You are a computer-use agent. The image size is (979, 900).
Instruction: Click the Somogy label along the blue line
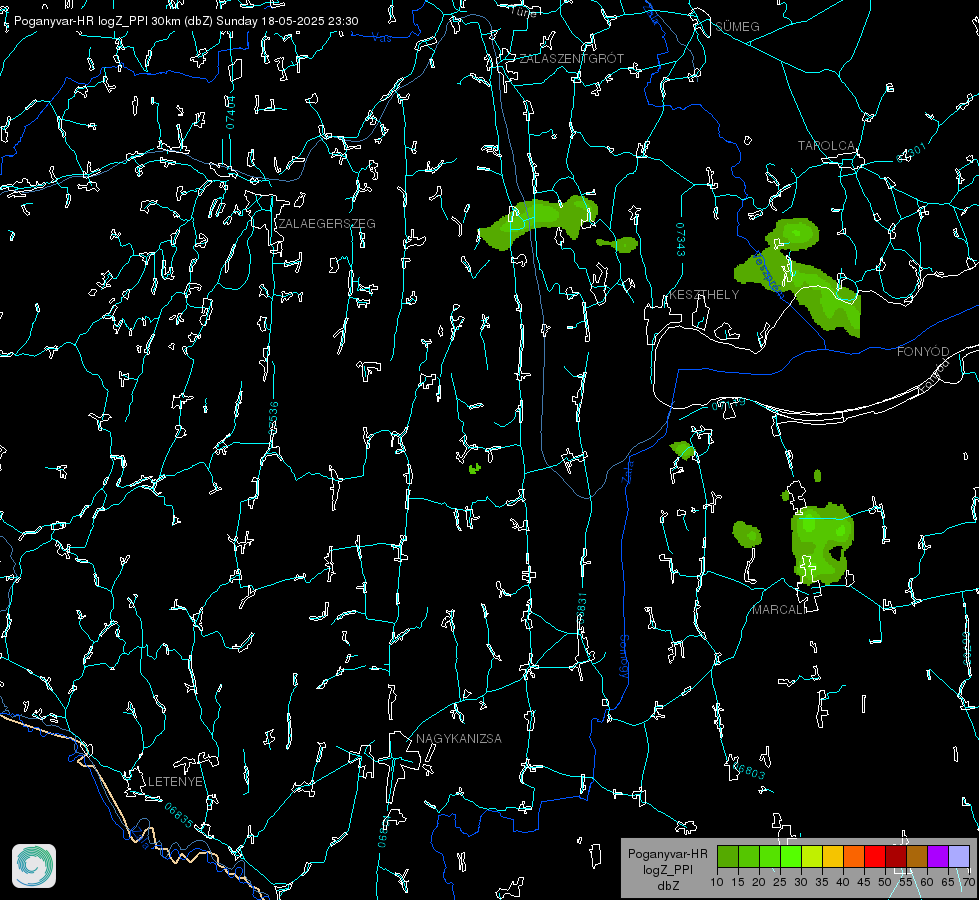[x=624, y=657]
